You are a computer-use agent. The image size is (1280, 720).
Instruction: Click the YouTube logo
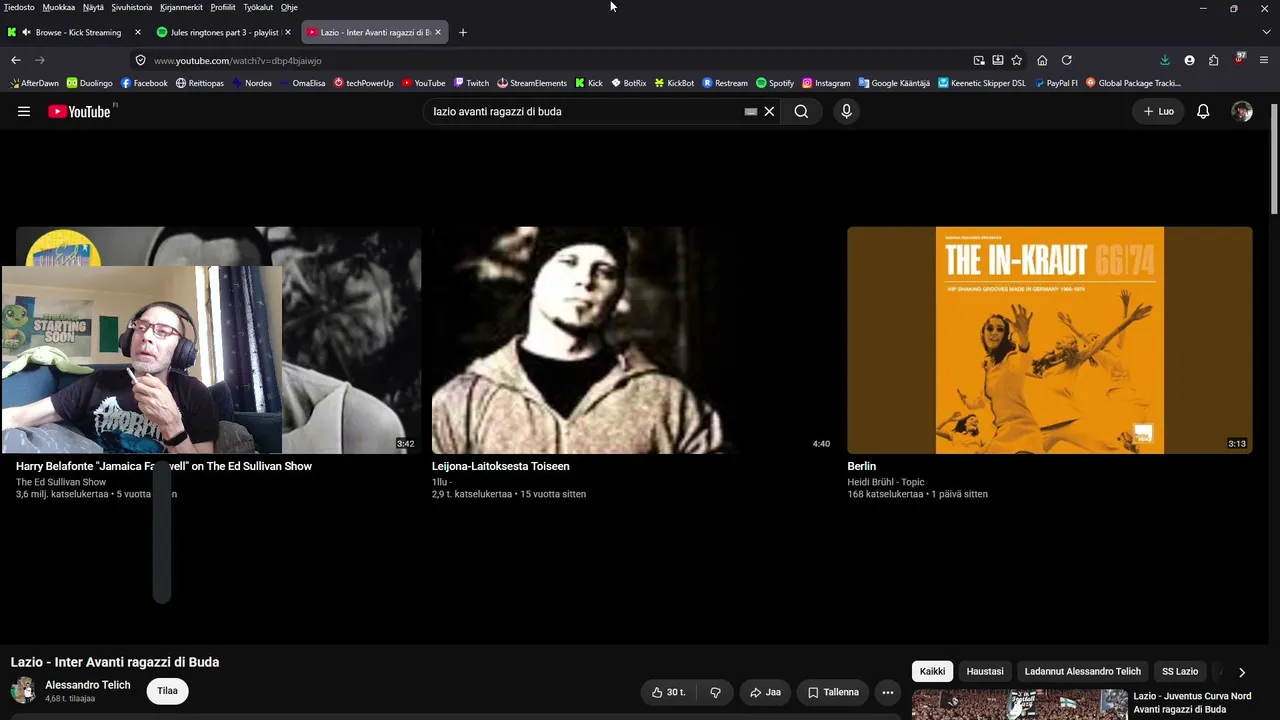(x=79, y=111)
